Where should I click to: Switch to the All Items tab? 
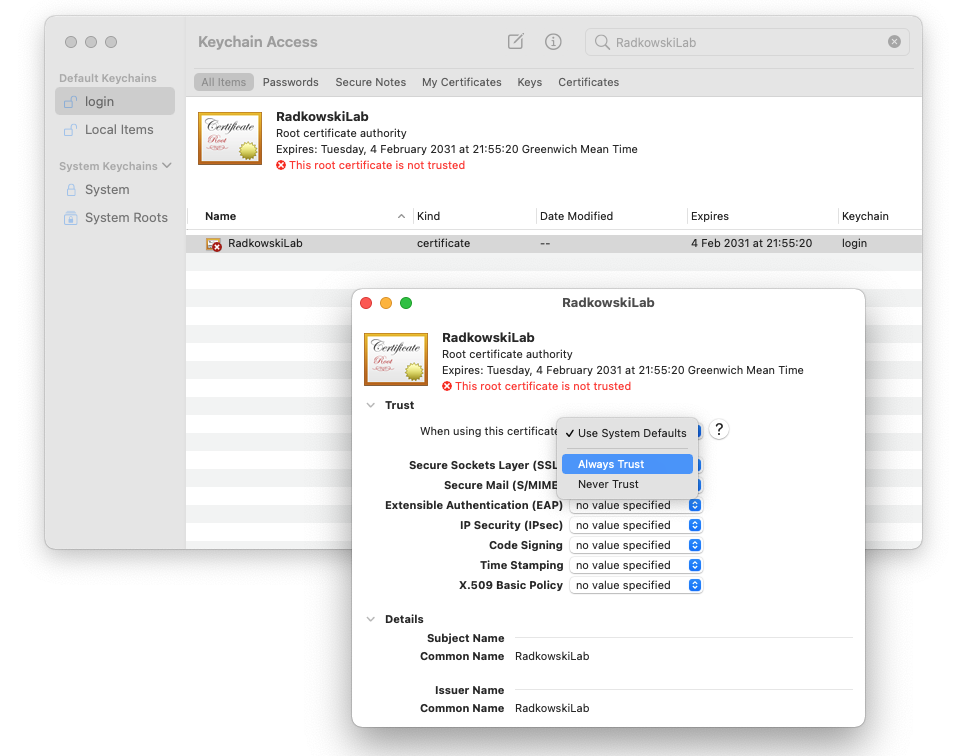pos(223,82)
